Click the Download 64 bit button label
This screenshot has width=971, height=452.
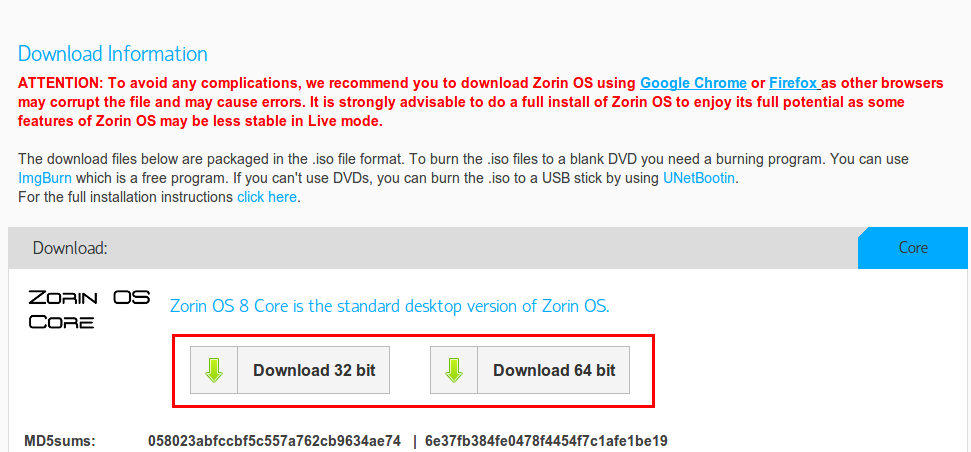554,370
